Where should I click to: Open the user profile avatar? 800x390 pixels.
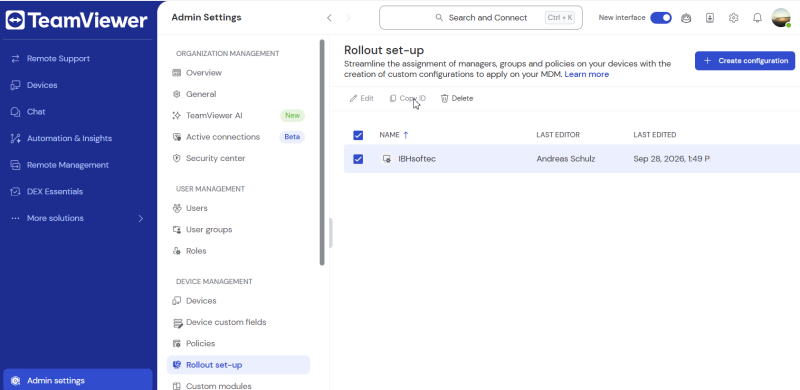(781, 18)
